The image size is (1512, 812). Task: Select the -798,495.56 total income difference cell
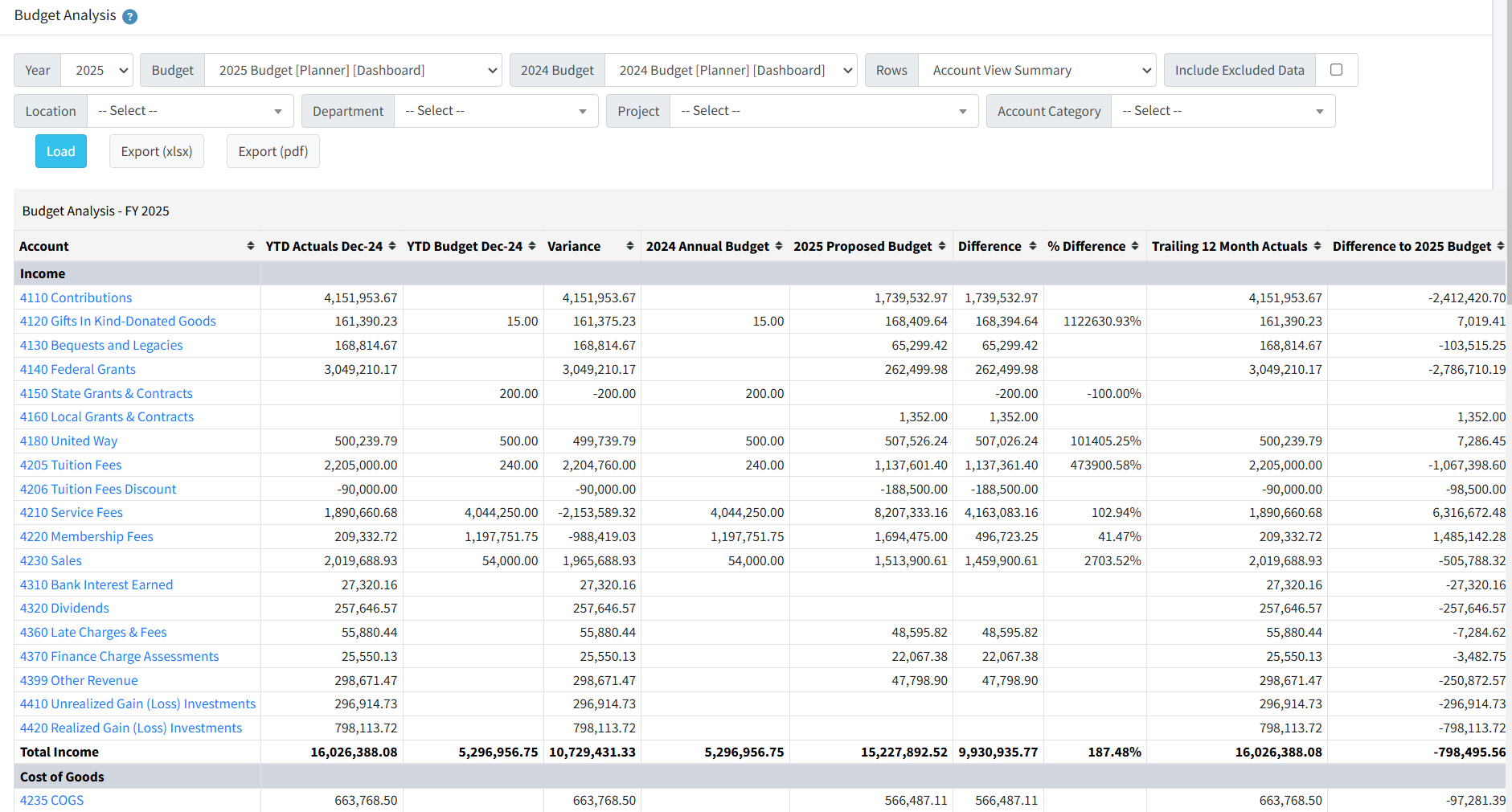tap(1469, 752)
